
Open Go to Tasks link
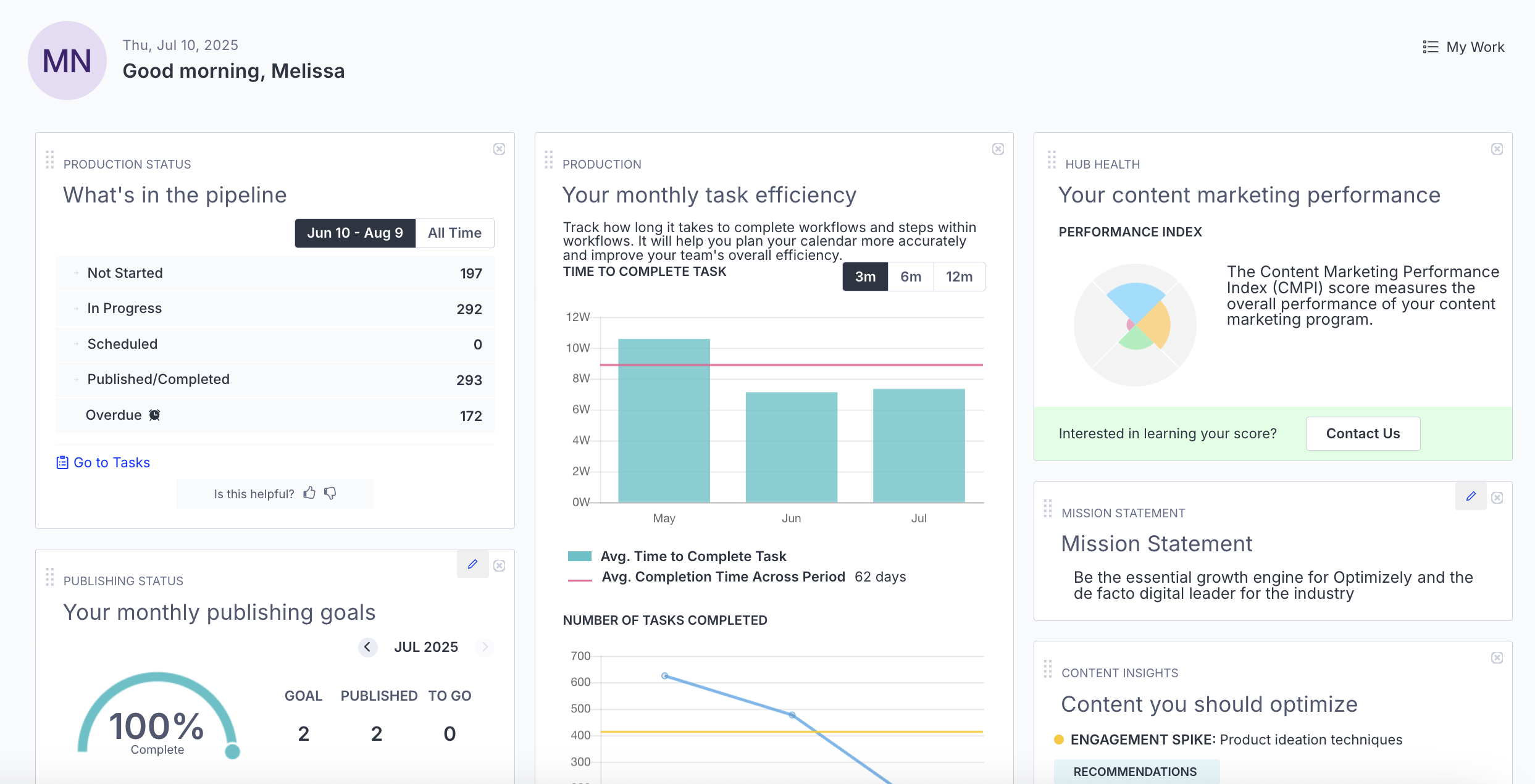[103, 462]
